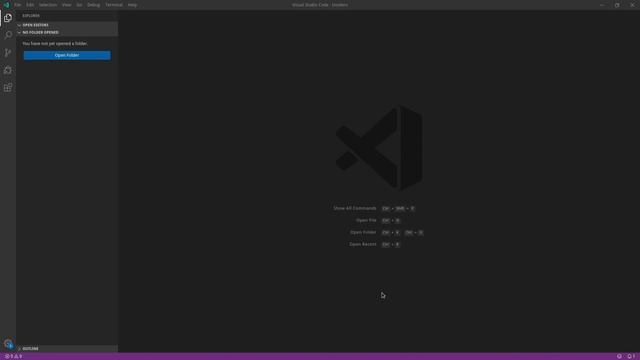Click the Open Folder shortcut hint in editor

click(x=387, y=232)
